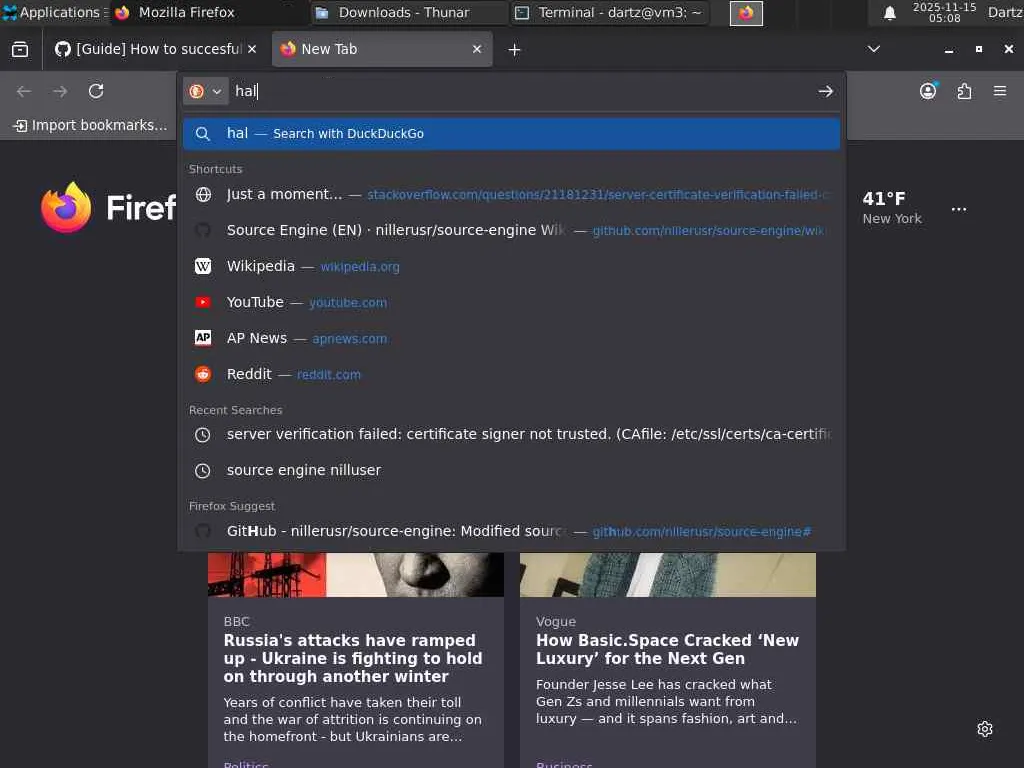The width and height of the screenshot is (1024, 768).
Task: Switch to the [Guide] How to succesful tab
Action: tap(155, 49)
